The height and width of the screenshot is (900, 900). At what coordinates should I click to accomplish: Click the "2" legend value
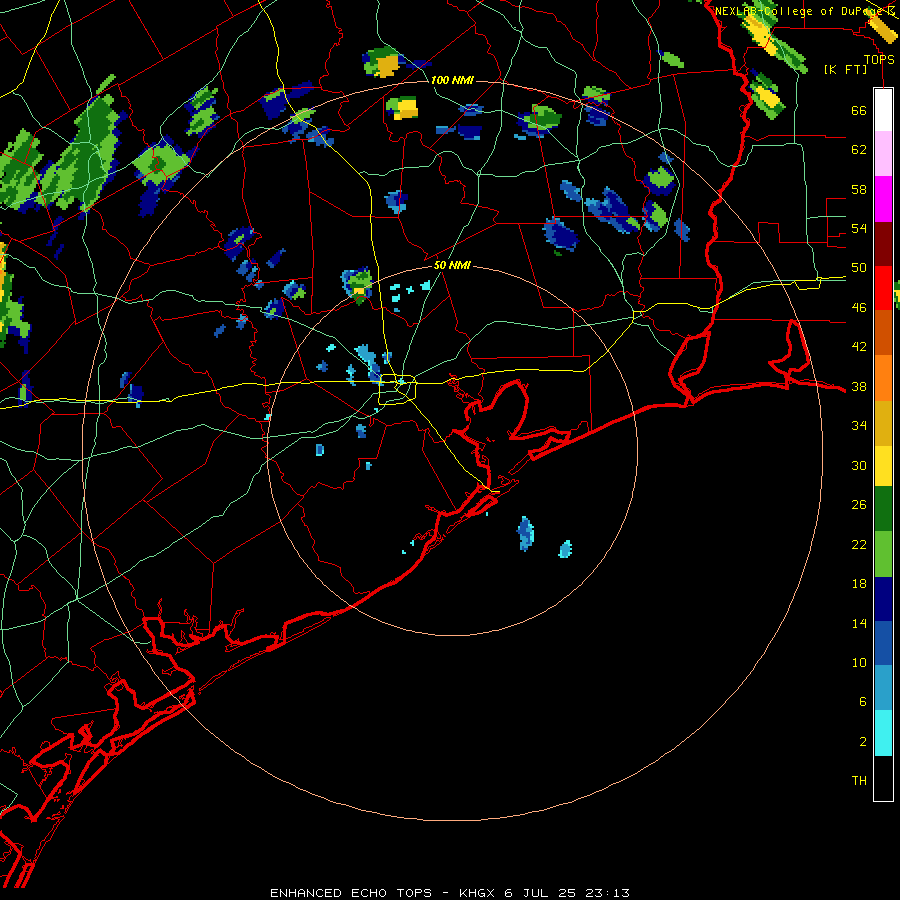tap(862, 742)
